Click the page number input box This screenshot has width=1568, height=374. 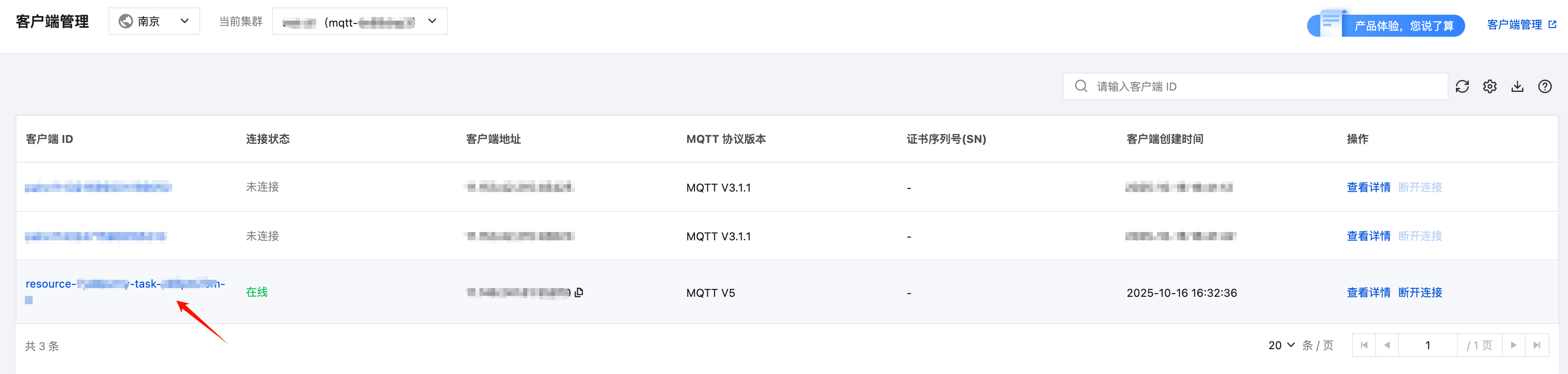(1427, 346)
